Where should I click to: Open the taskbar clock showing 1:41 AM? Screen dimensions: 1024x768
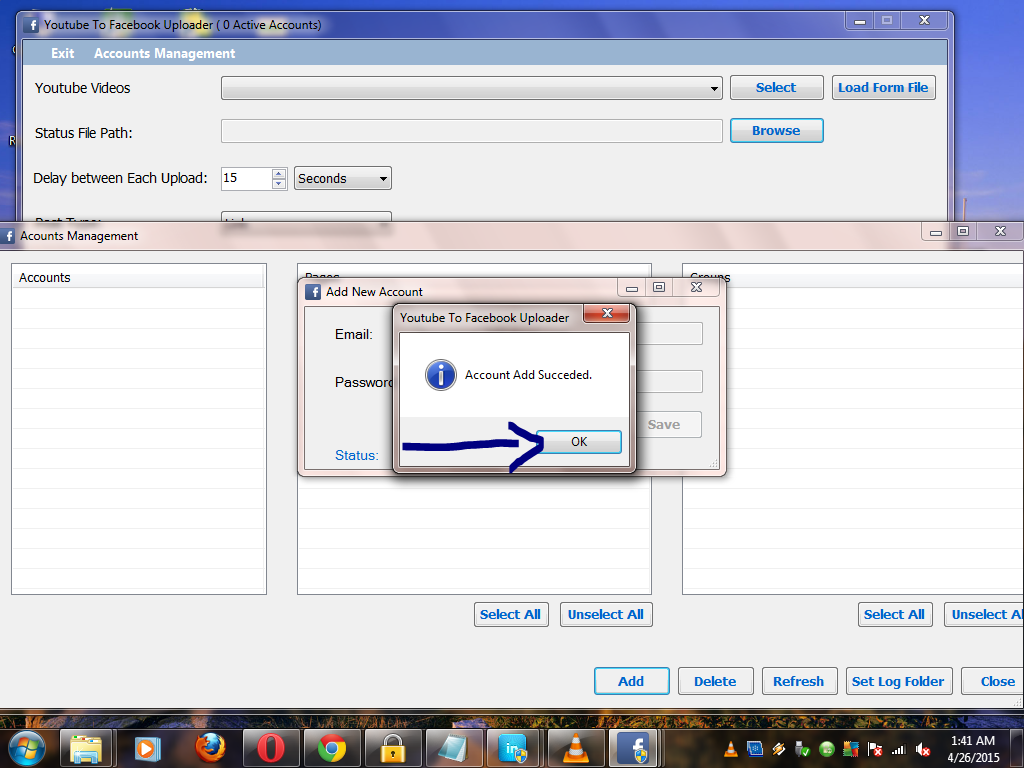coord(973,749)
